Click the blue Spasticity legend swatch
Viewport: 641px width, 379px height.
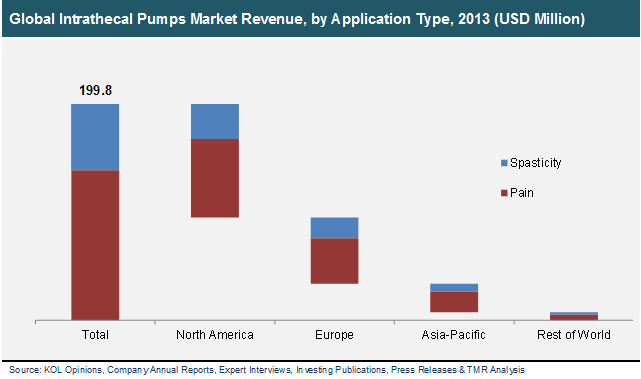click(x=504, y=163)
